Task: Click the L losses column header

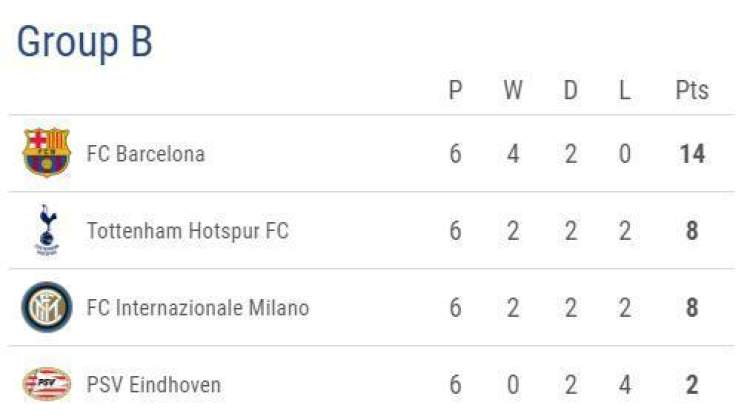Action: click(625, 91)
